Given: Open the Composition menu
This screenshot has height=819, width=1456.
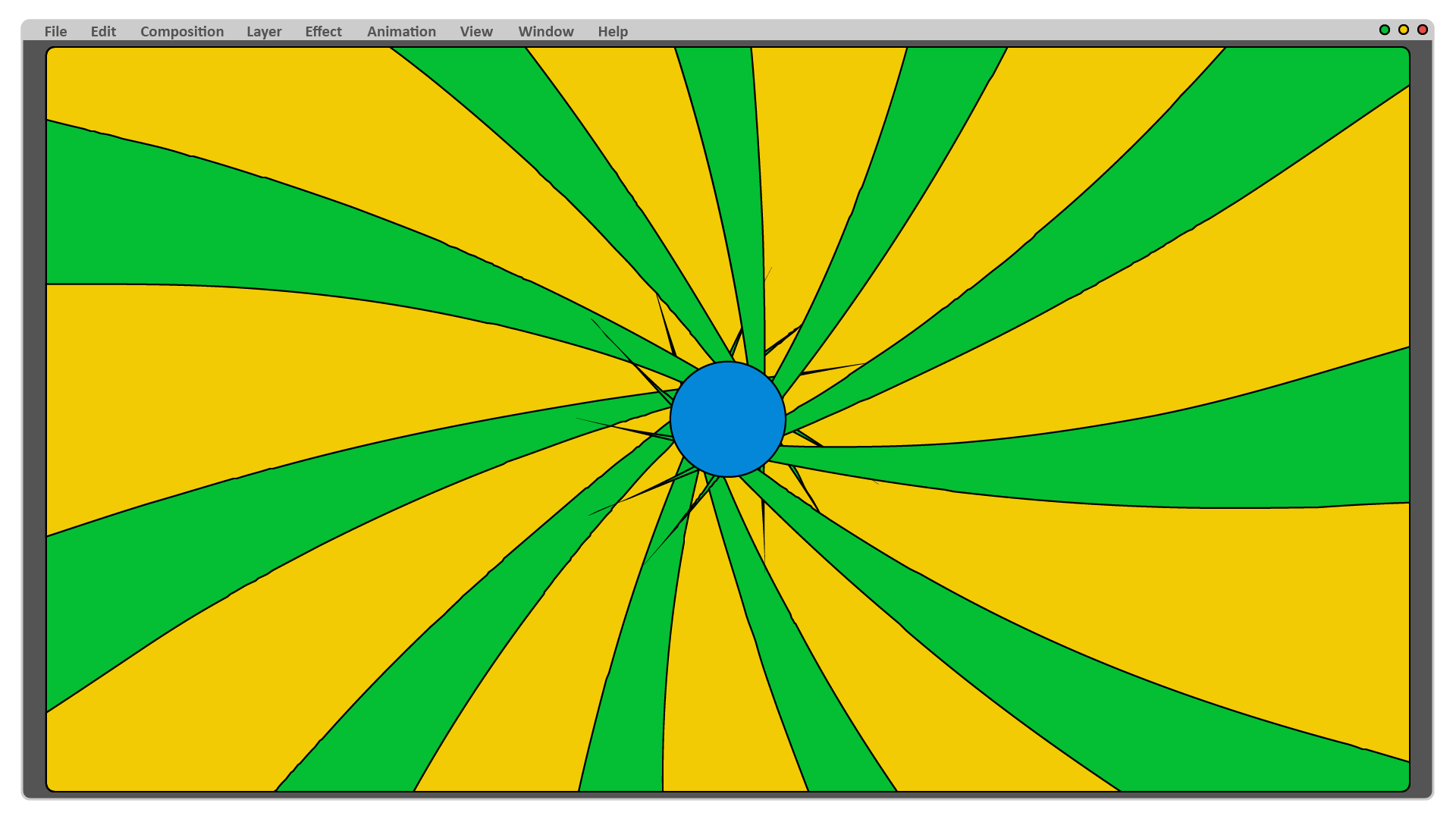Looking at the screenshot, I should pos(182,31).
